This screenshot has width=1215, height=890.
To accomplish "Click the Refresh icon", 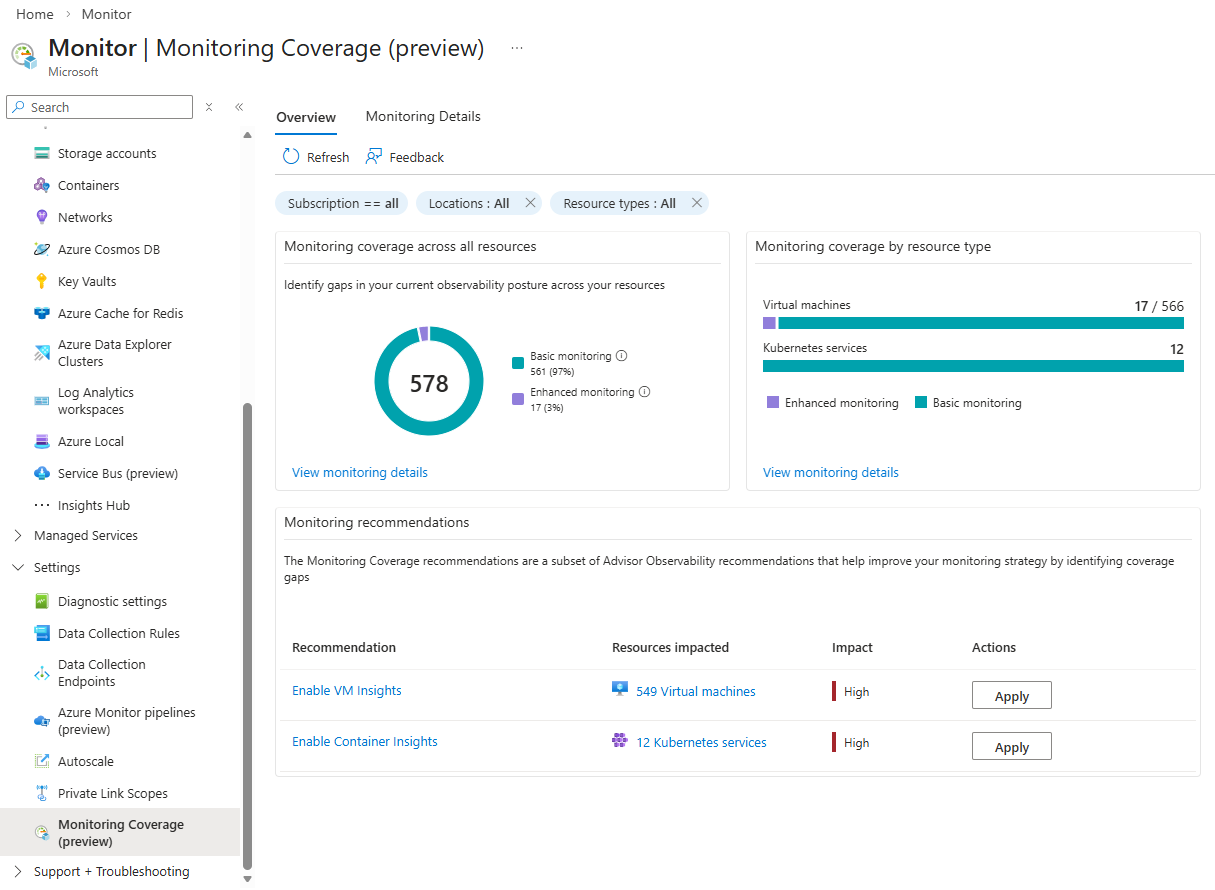I will click(x=290, y=156).
